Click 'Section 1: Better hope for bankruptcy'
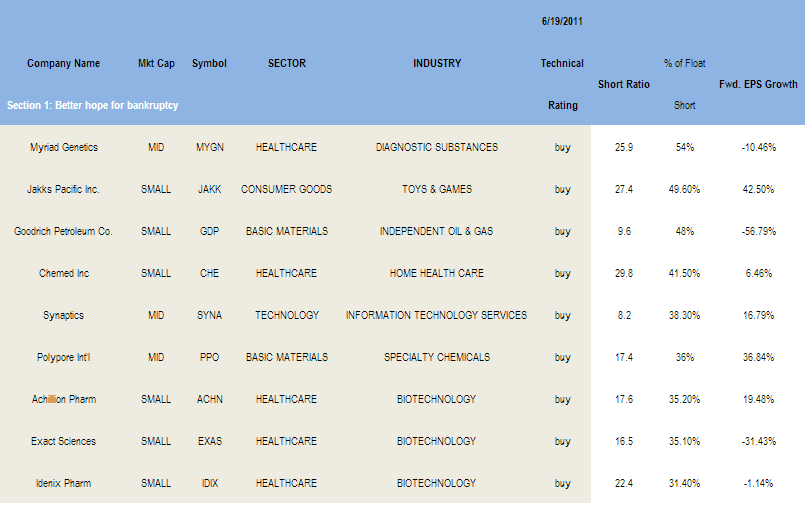The width and height of the screenshot is (806, 507). click(93, 105)
